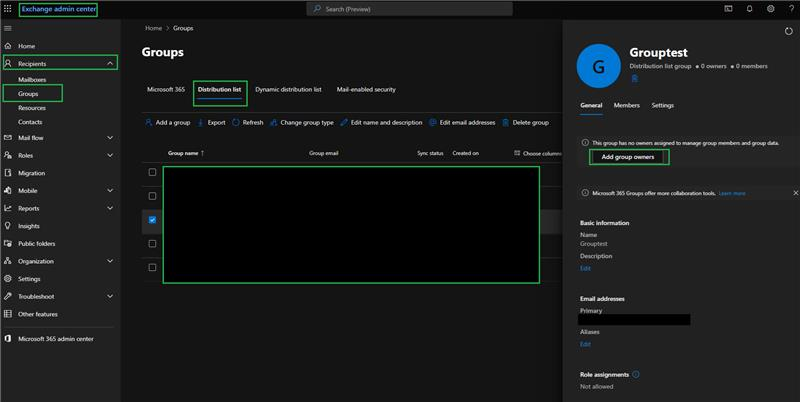Click Delete group in toolbar
This screenshot has width=800, height=402.
pos(526,122)
